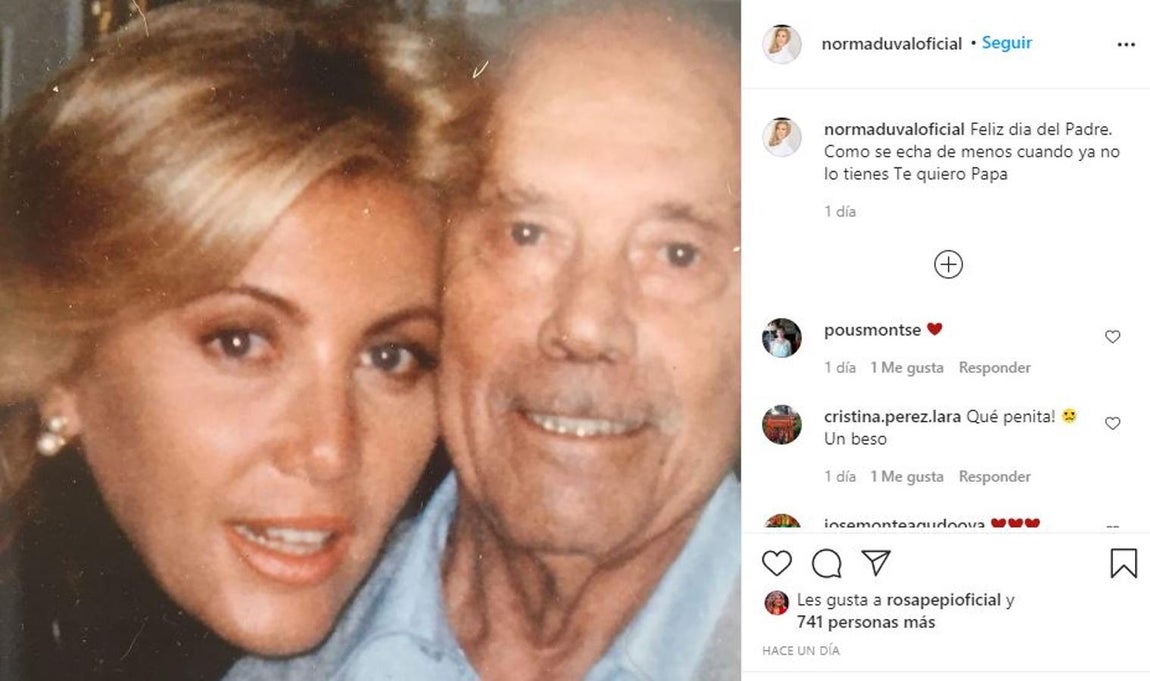
Task: Open the small liker avatar beside Les gusta
Action: point(777,603)
